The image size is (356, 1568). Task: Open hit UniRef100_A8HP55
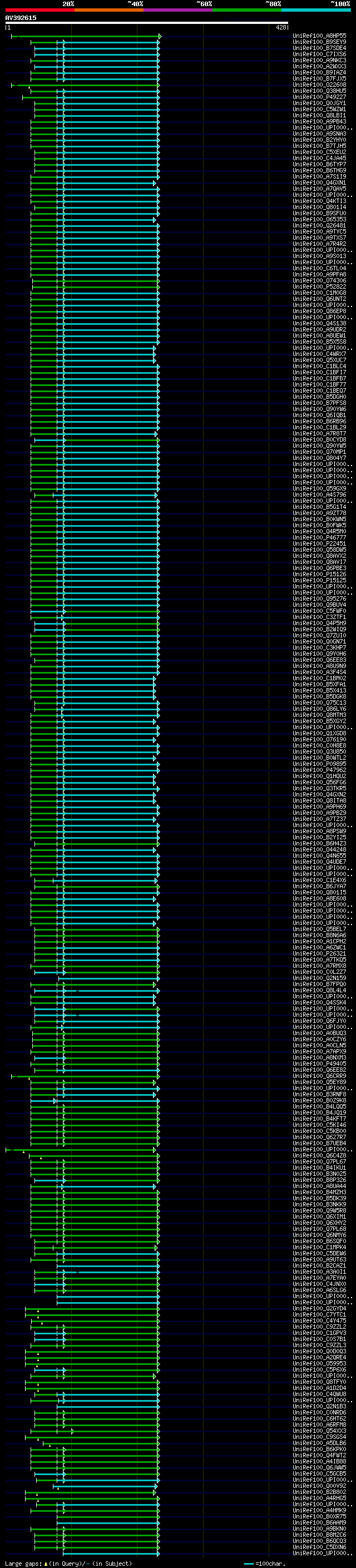319,36
